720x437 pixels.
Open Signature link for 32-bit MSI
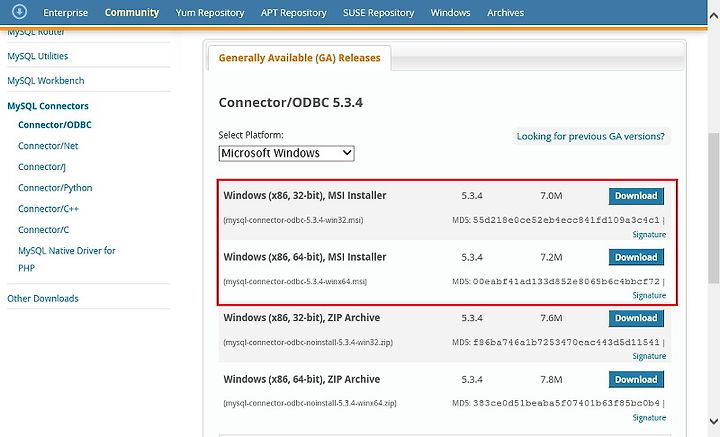(649, 235)
